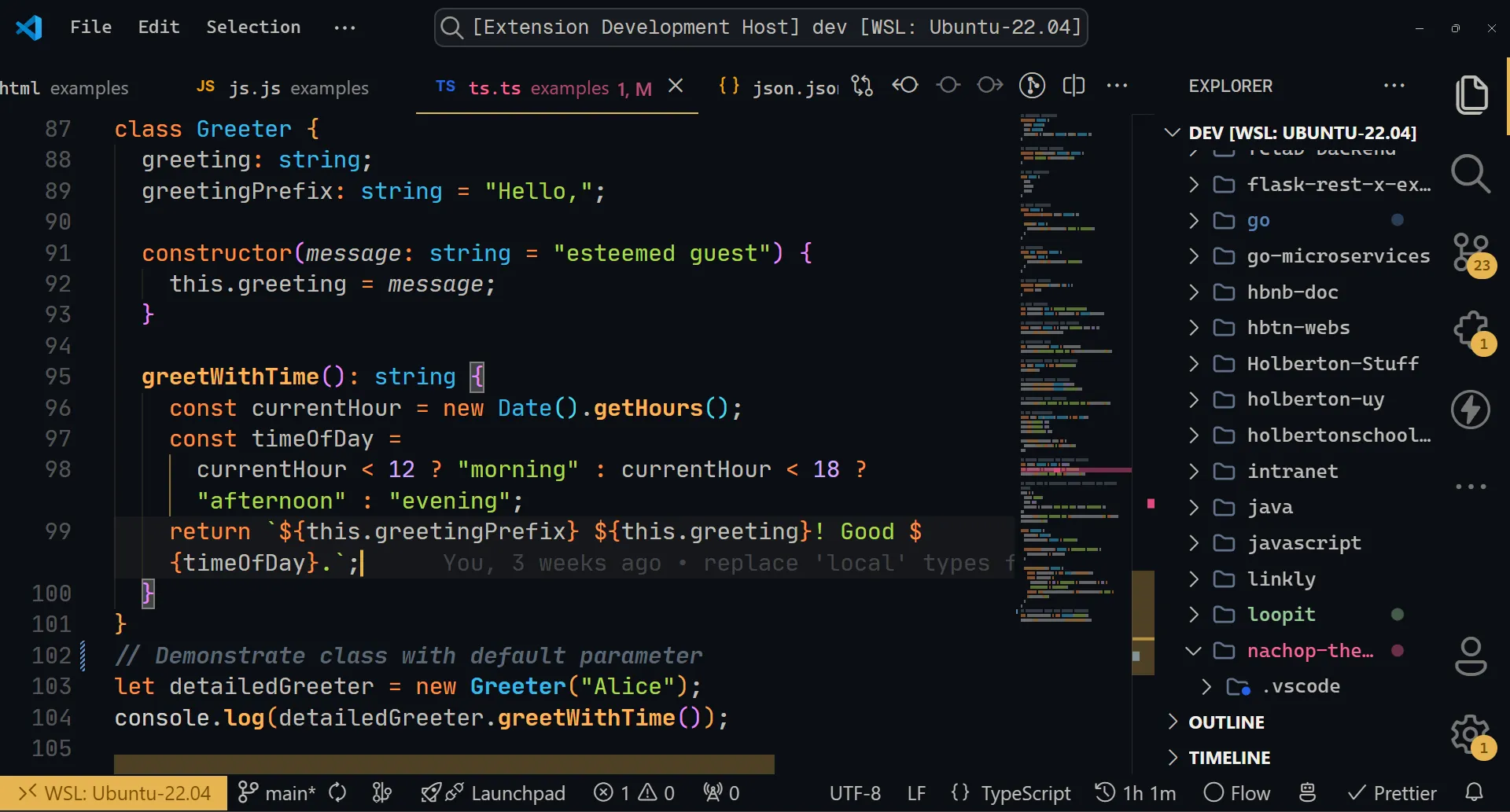Switch to the json.json editor tab
The width and height of the screenshot is (1510, 812).
[779, 87]
